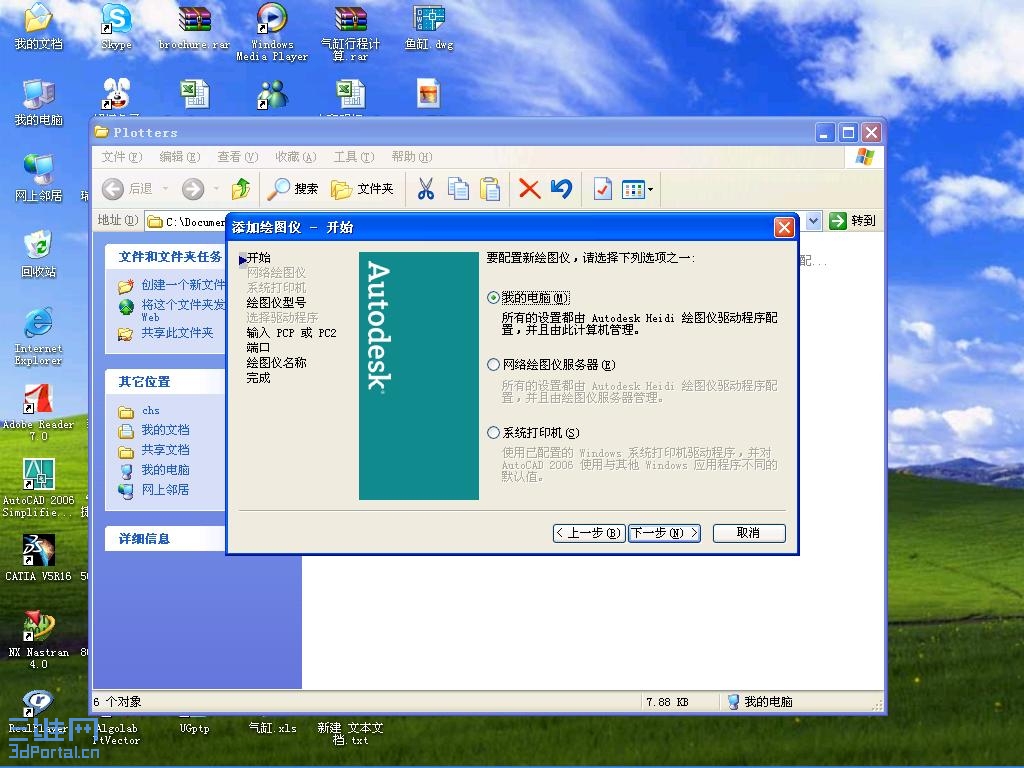
Task: Click the 转到 Go button
Action: click(853, 221)
